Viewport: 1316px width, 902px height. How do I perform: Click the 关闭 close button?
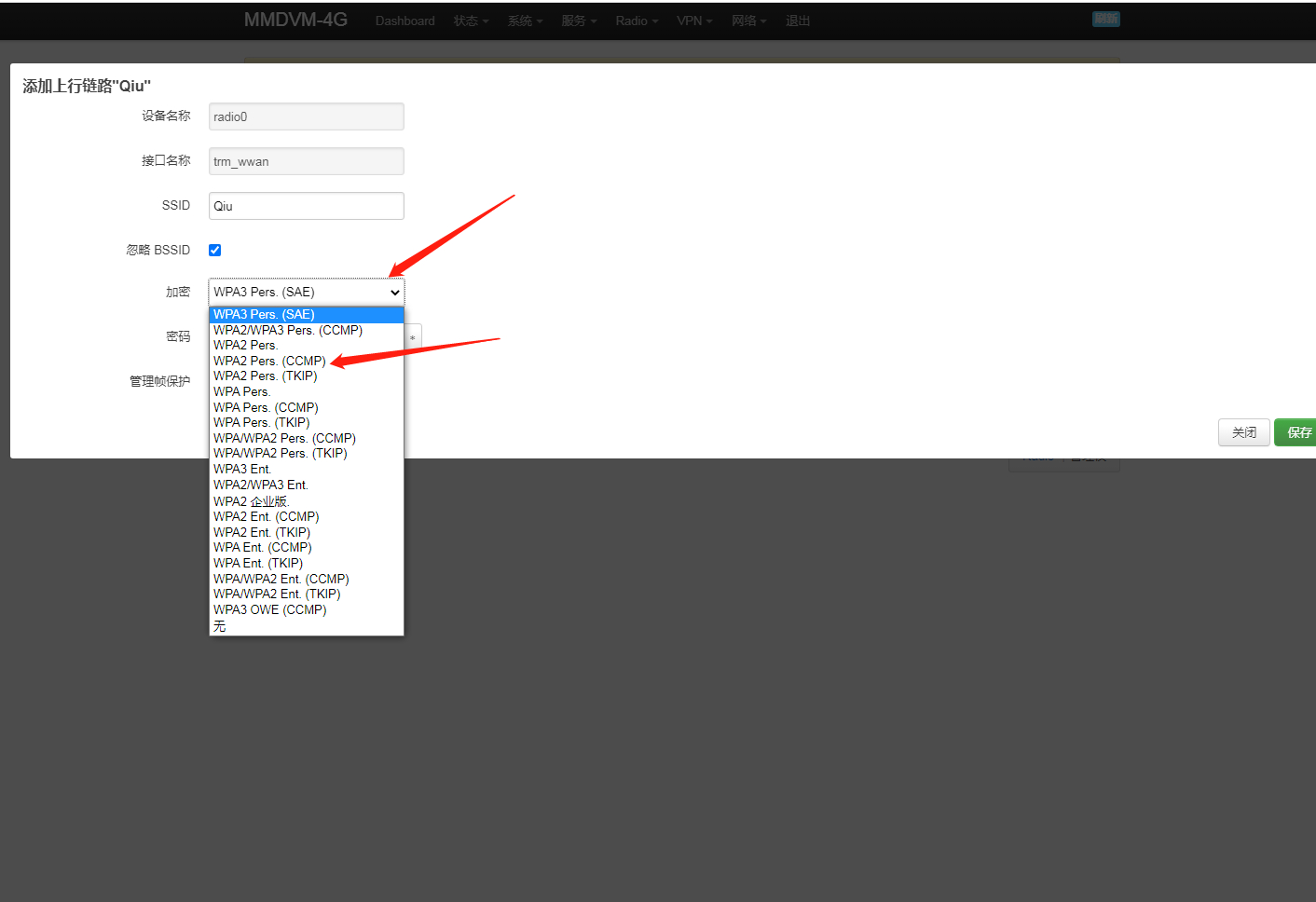coord(1243,432)
